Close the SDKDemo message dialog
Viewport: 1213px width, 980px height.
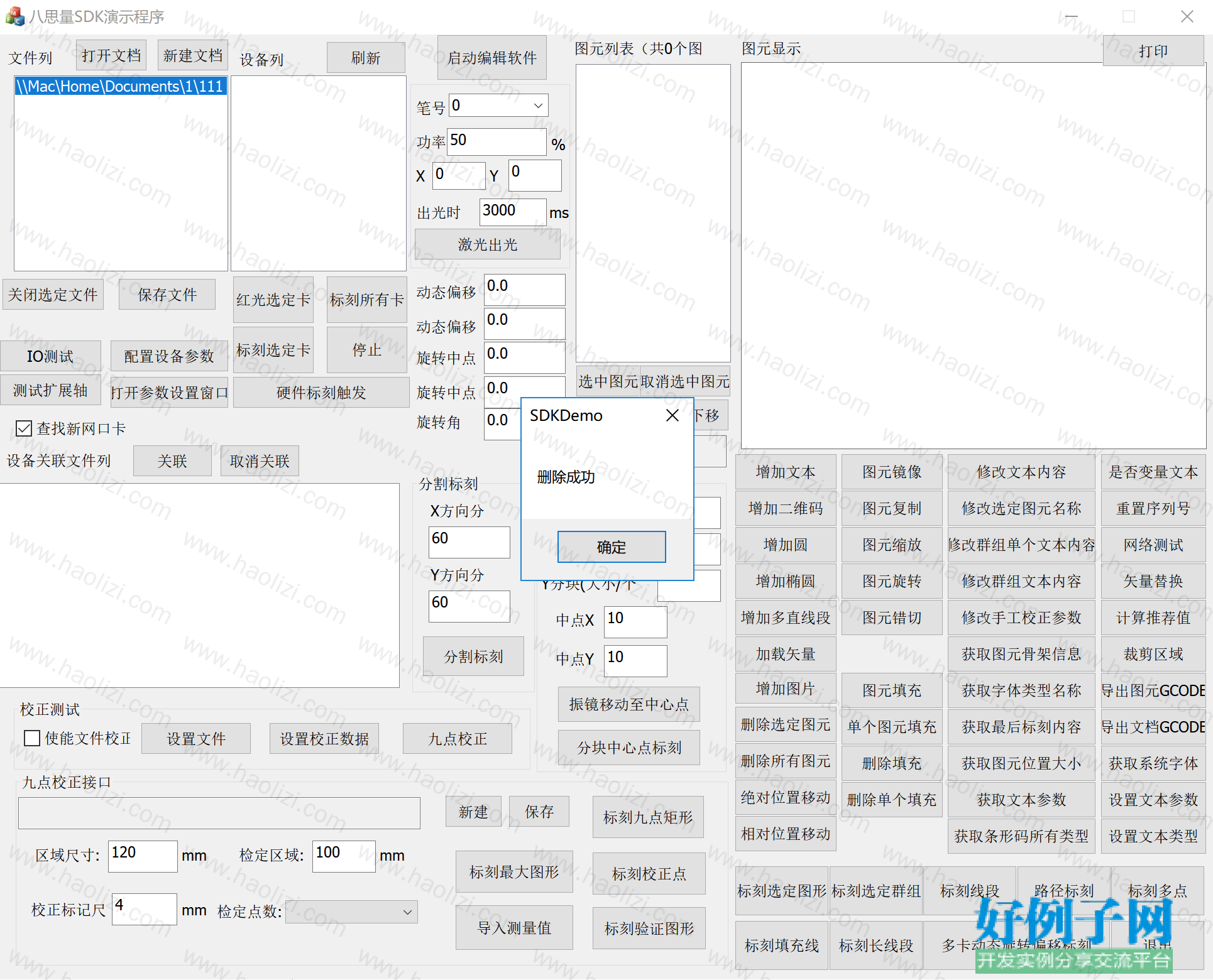tap(672, 415)
